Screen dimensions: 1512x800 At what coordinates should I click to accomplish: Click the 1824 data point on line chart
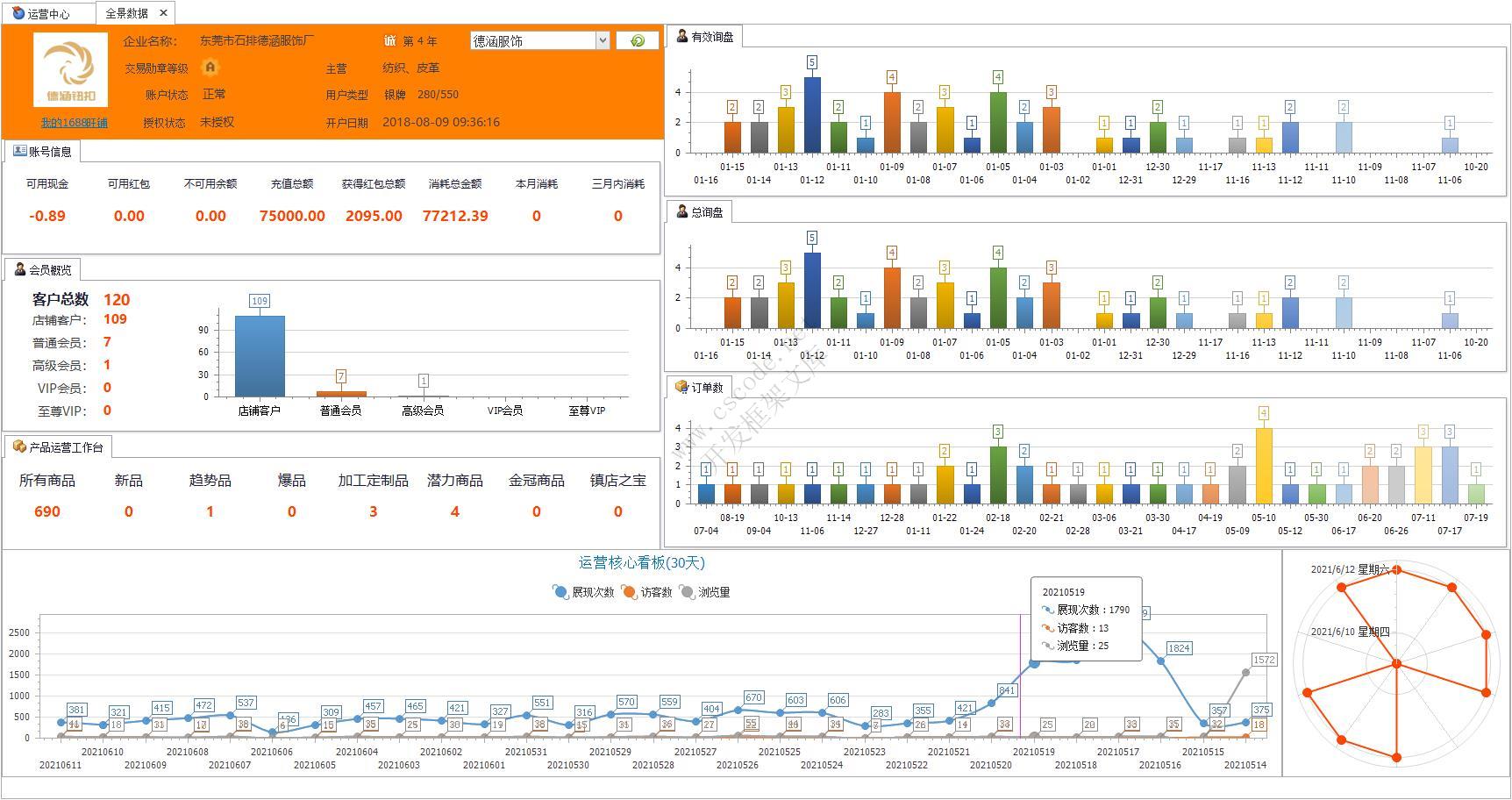(1161, 661)
